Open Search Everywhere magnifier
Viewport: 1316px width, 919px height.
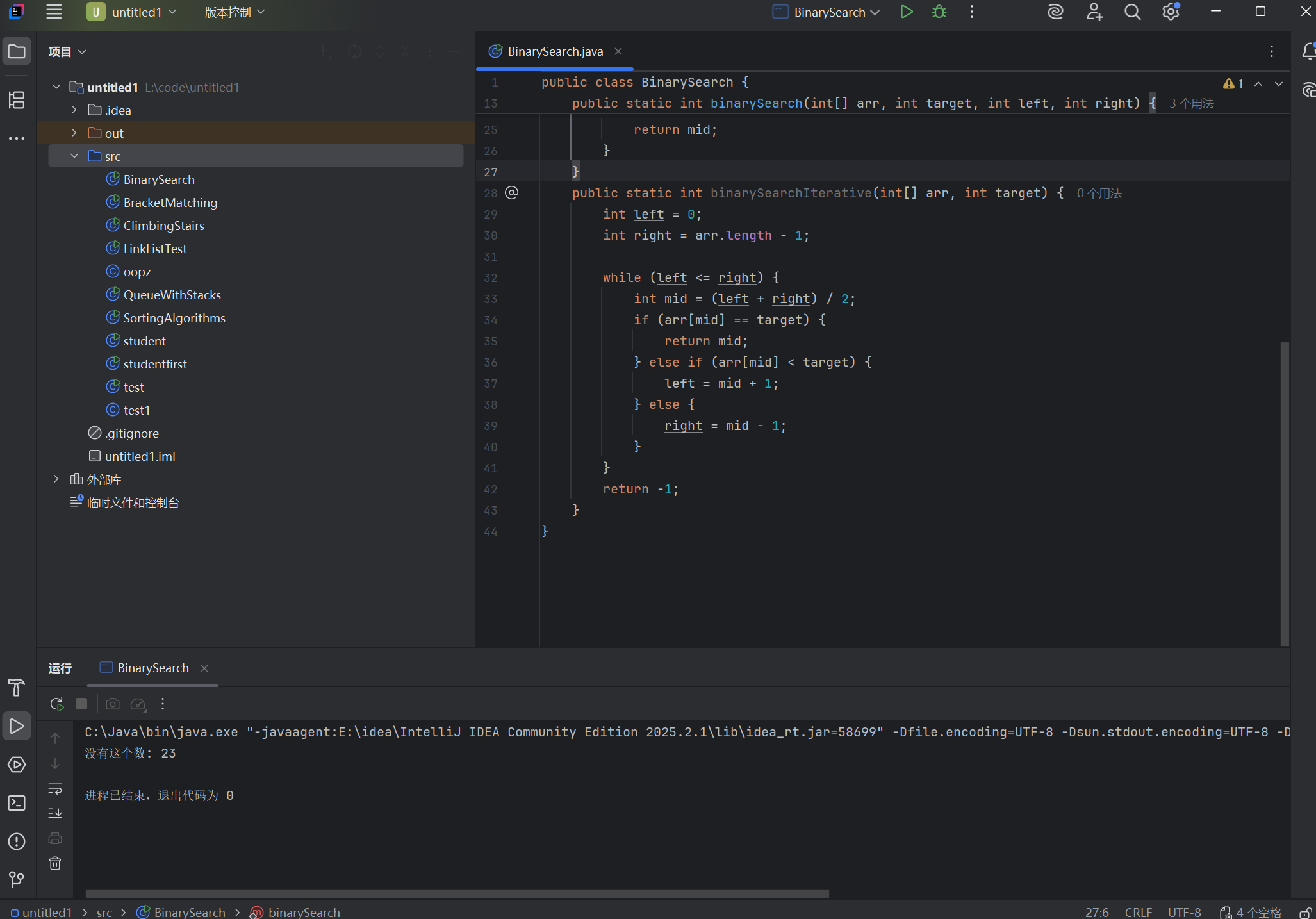tap(1132, 12)
